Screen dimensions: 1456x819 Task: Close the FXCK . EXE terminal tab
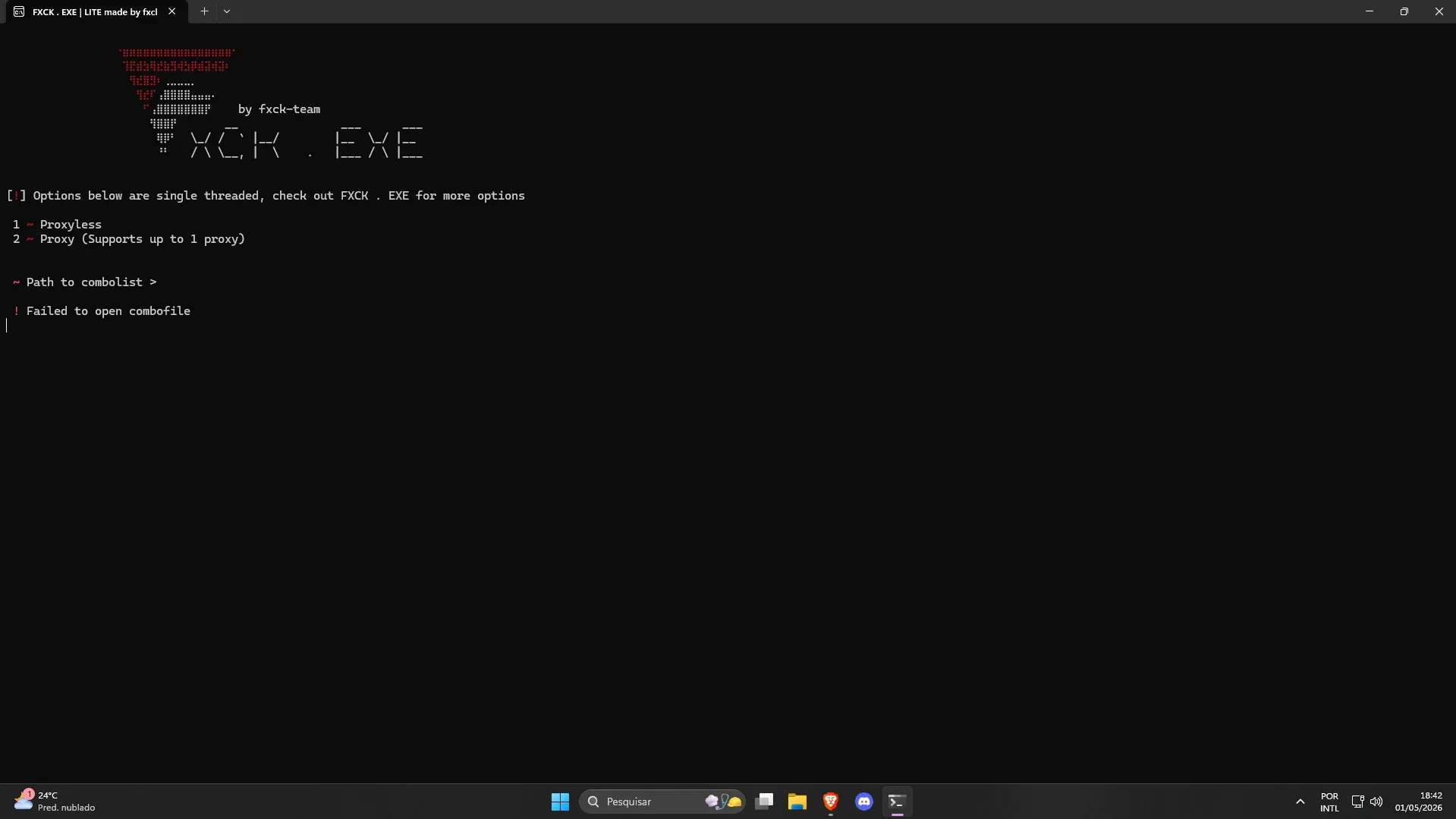pos(172,11)
